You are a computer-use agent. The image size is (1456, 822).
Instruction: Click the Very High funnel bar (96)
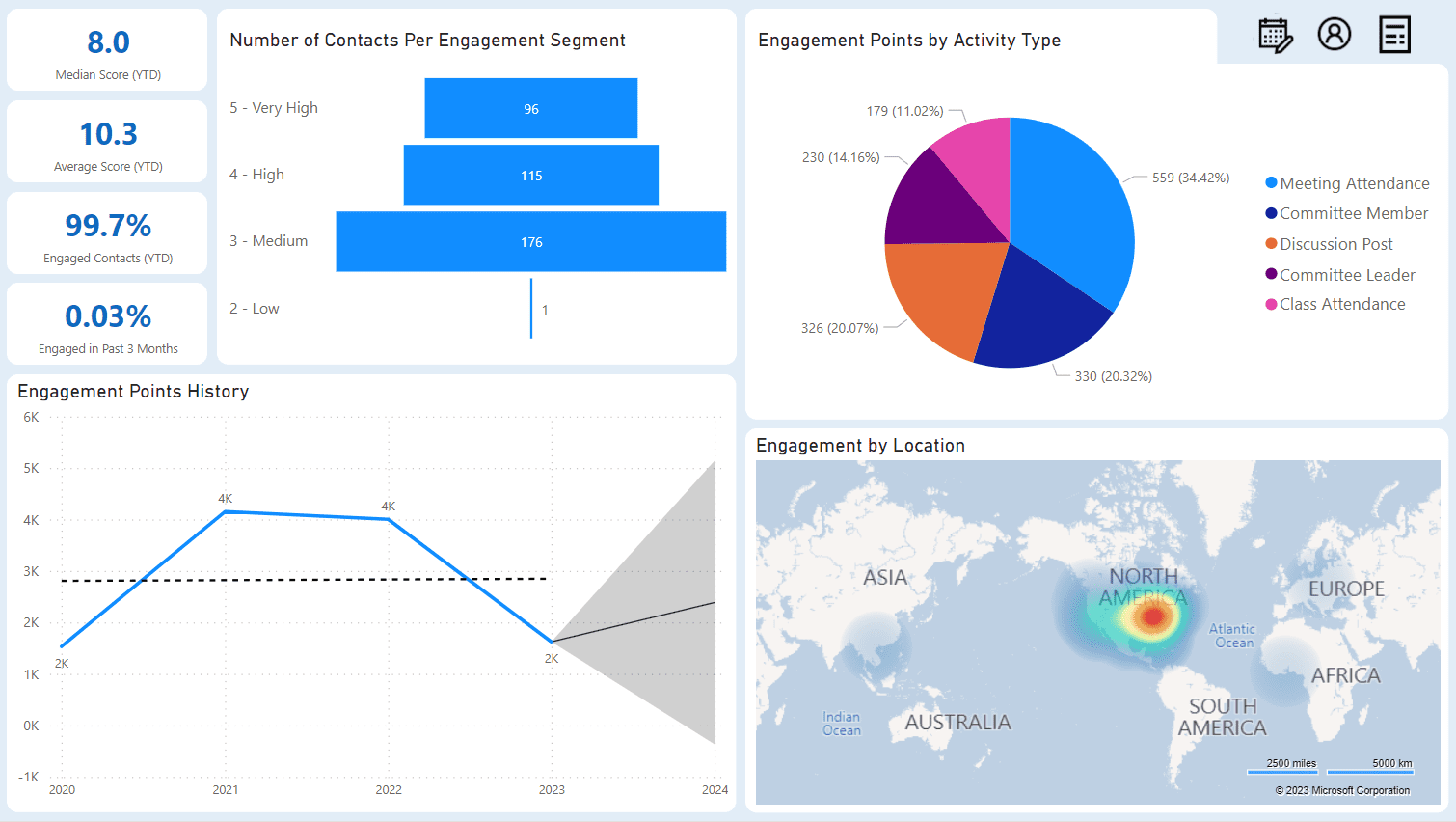tap(531, 108)
